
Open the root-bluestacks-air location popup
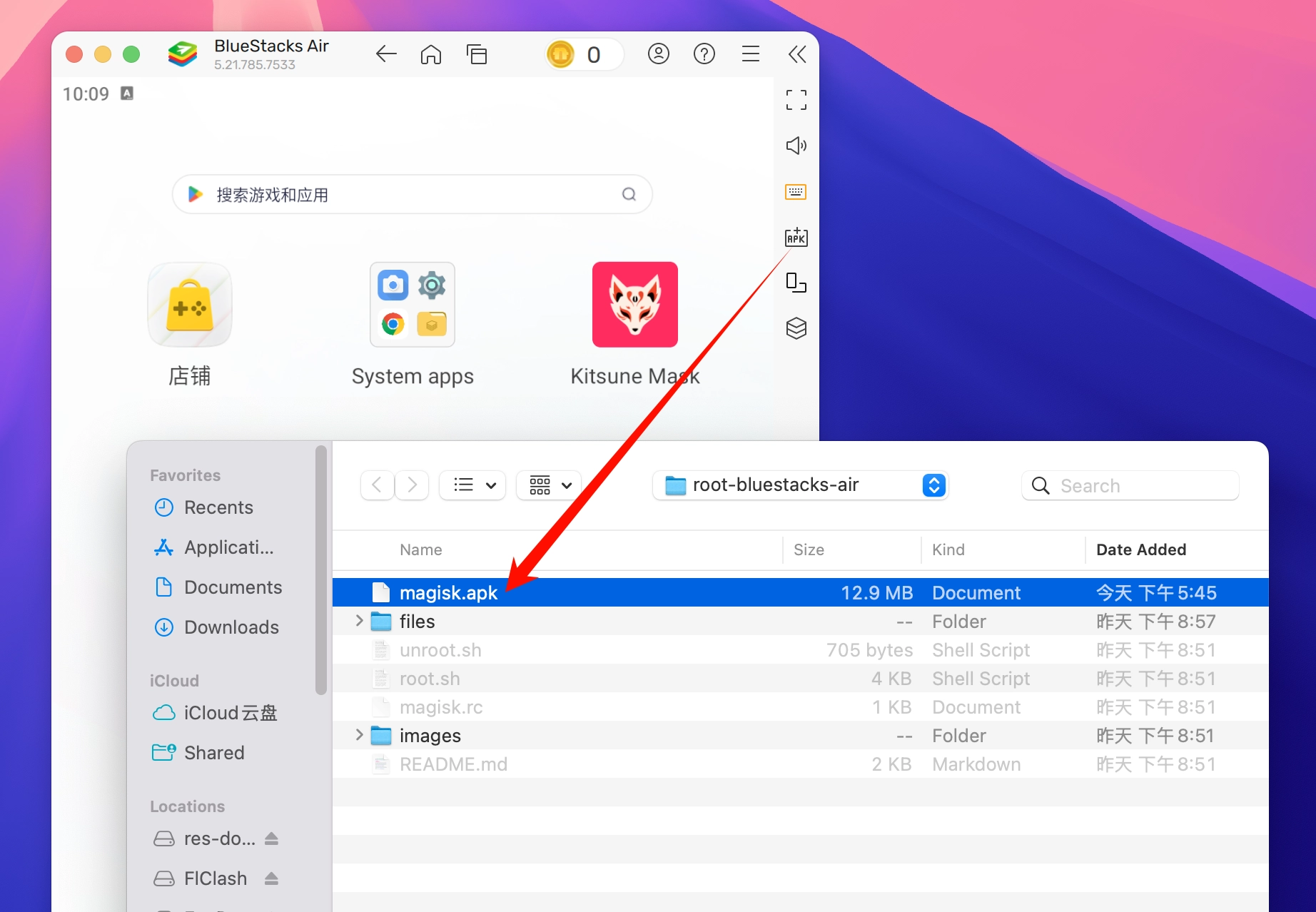pos(801,485)
